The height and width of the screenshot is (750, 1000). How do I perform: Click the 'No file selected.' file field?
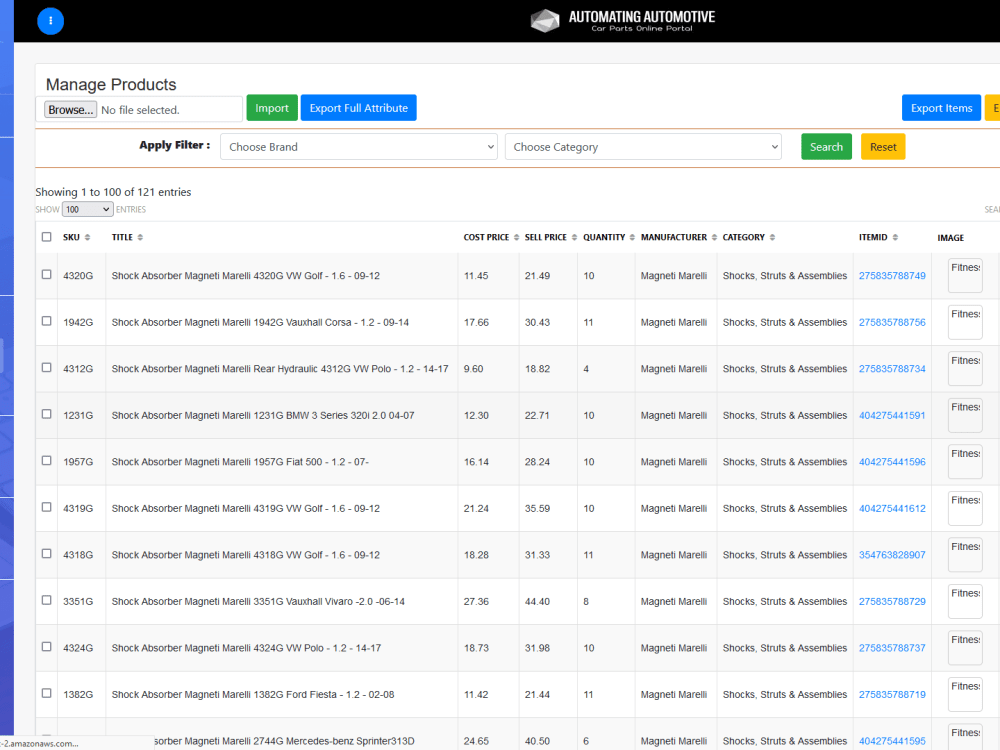140,110
